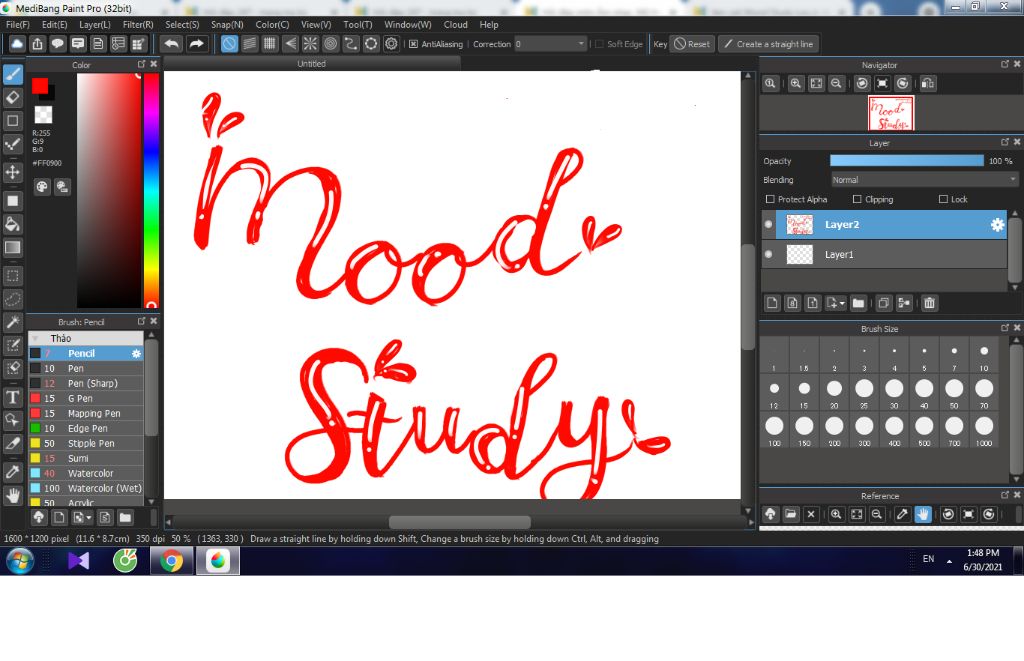
Task: Select the Brush tool in left toolbar
Action: (13, 74)
